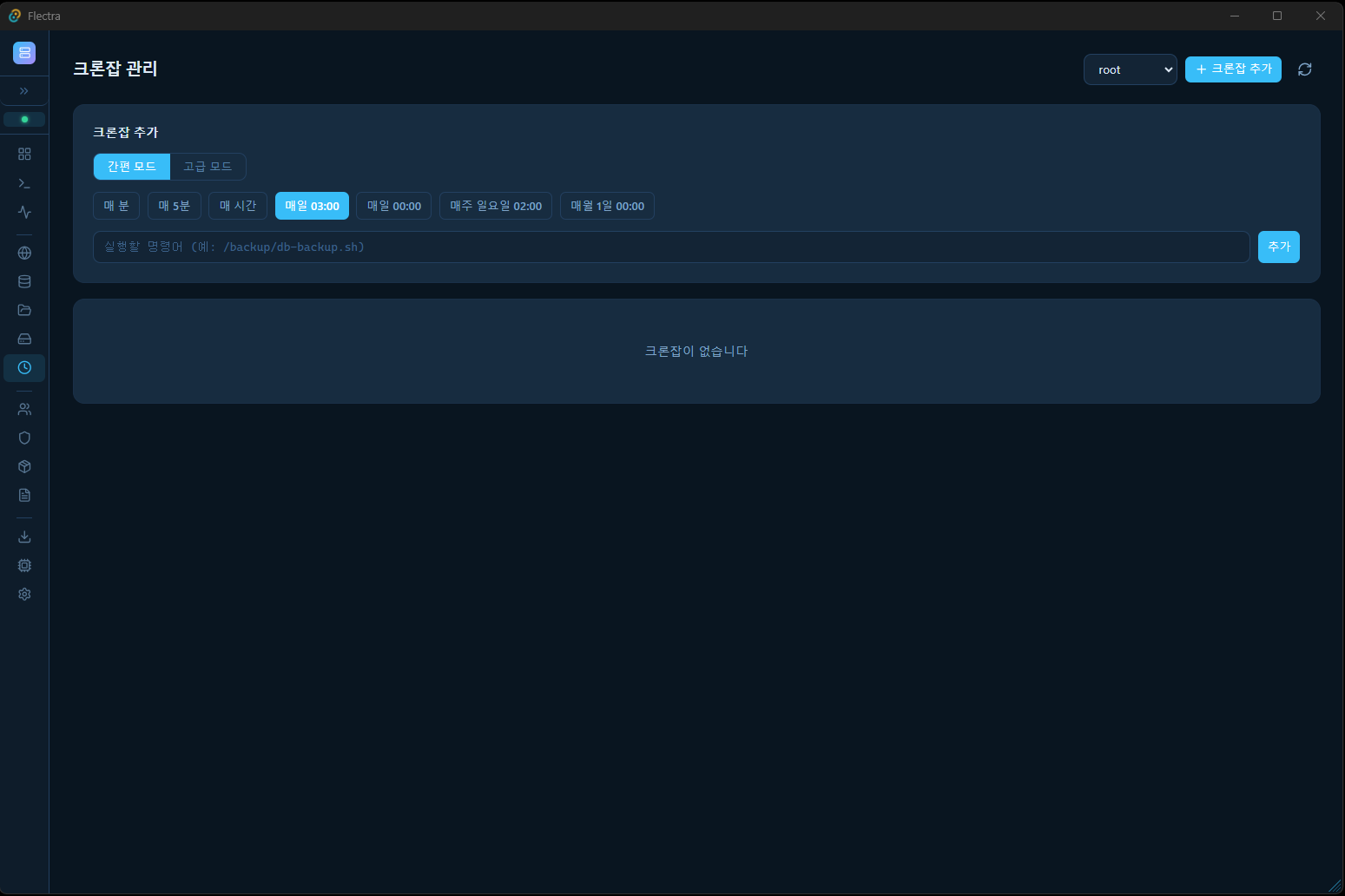
Task: Open the database cylinder icon
Action: [24, 281]
